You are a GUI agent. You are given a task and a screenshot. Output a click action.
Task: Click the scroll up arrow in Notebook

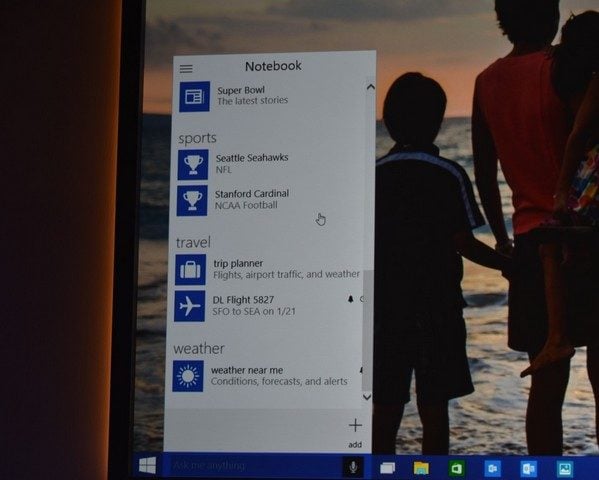[370, 87]
